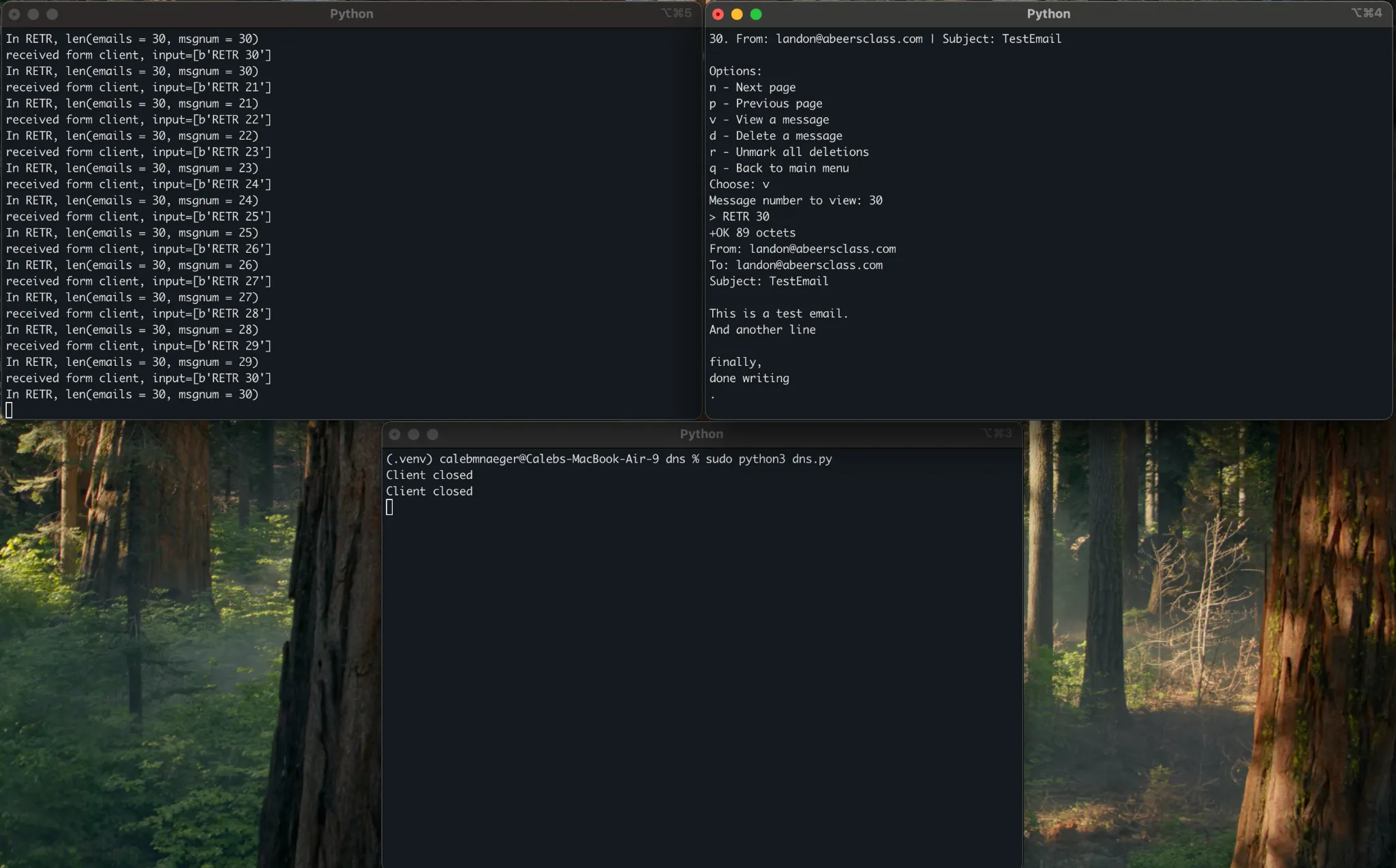This screenshot has height=868, width=1396.
Task: Click the 'p - Previous page' option line
Action: coord(765,104)
